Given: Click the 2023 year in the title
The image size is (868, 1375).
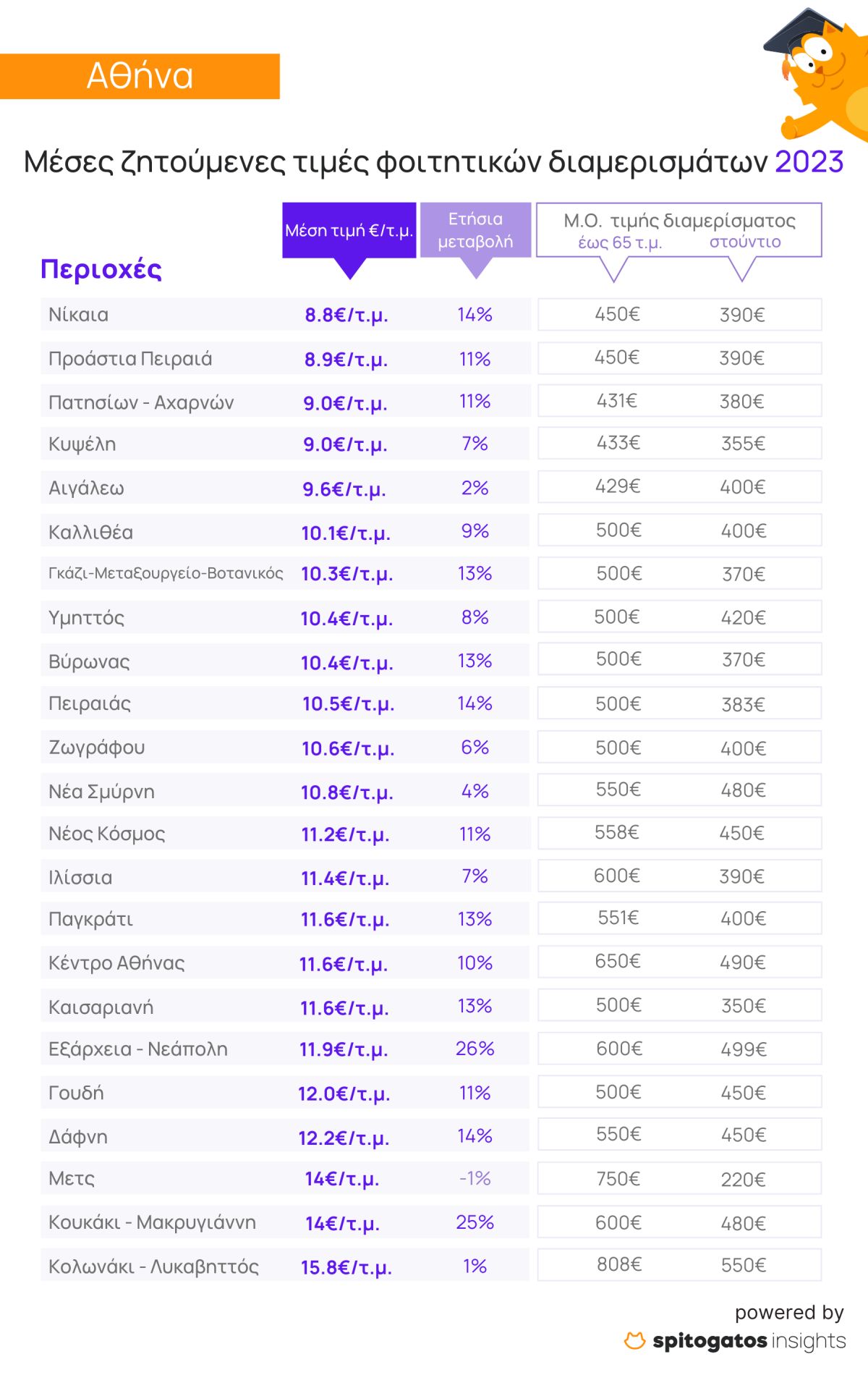Looking at the screenshot, I should pyautogui.click(x=809, y=161).
